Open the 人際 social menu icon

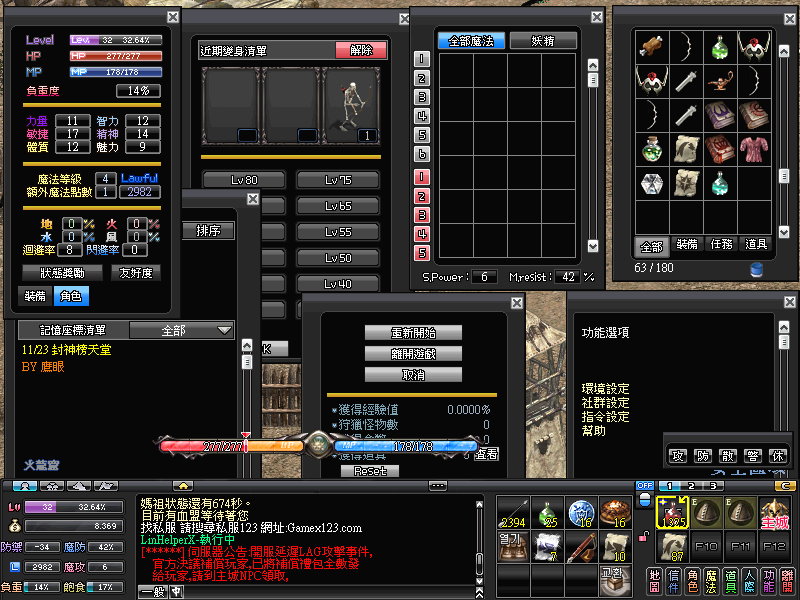(x=749, y=582)
